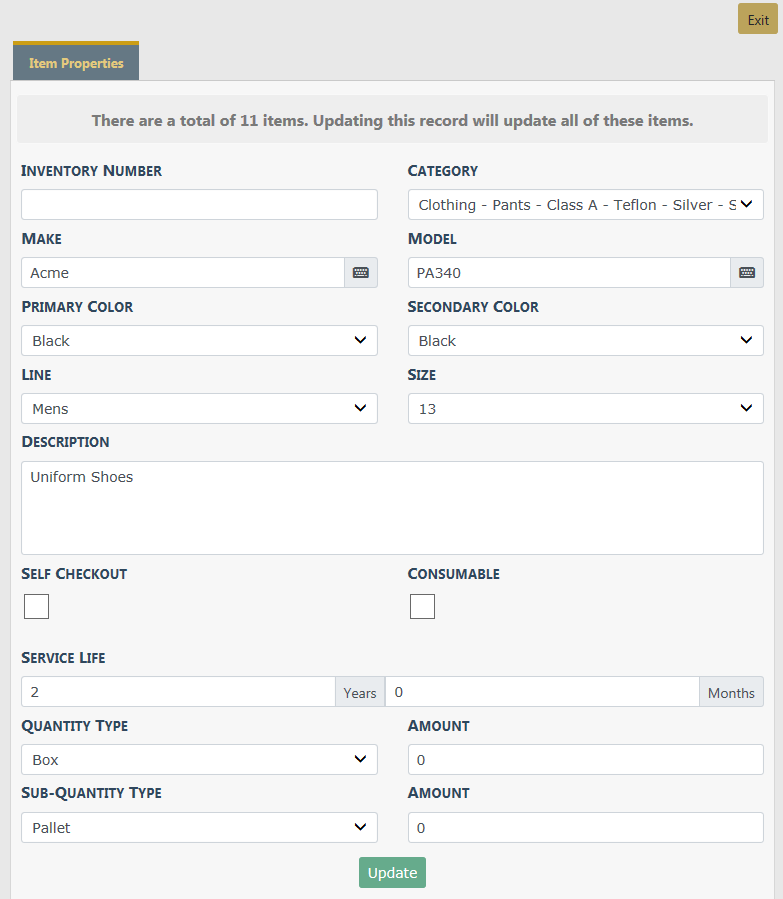Open the Category dropdown
The width and height of the screenshot is (783, 899).
click(585, 205)
